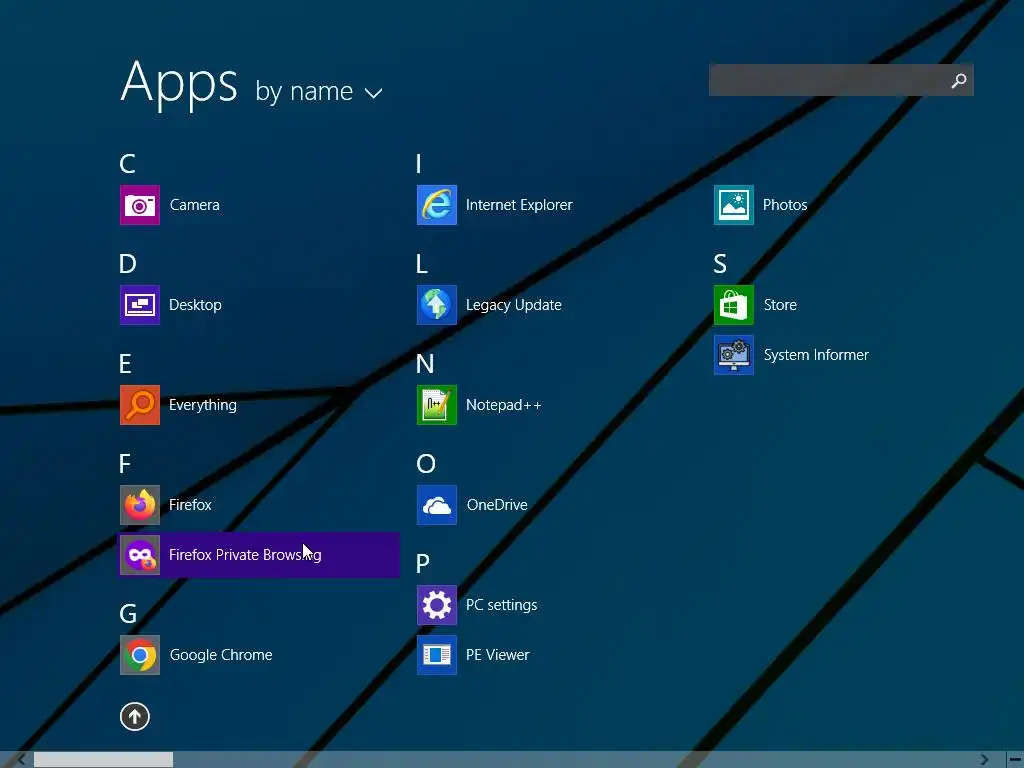Launch the PE Viewer icon
This screenshot has width=1024, height=768.
pos(437,655)
